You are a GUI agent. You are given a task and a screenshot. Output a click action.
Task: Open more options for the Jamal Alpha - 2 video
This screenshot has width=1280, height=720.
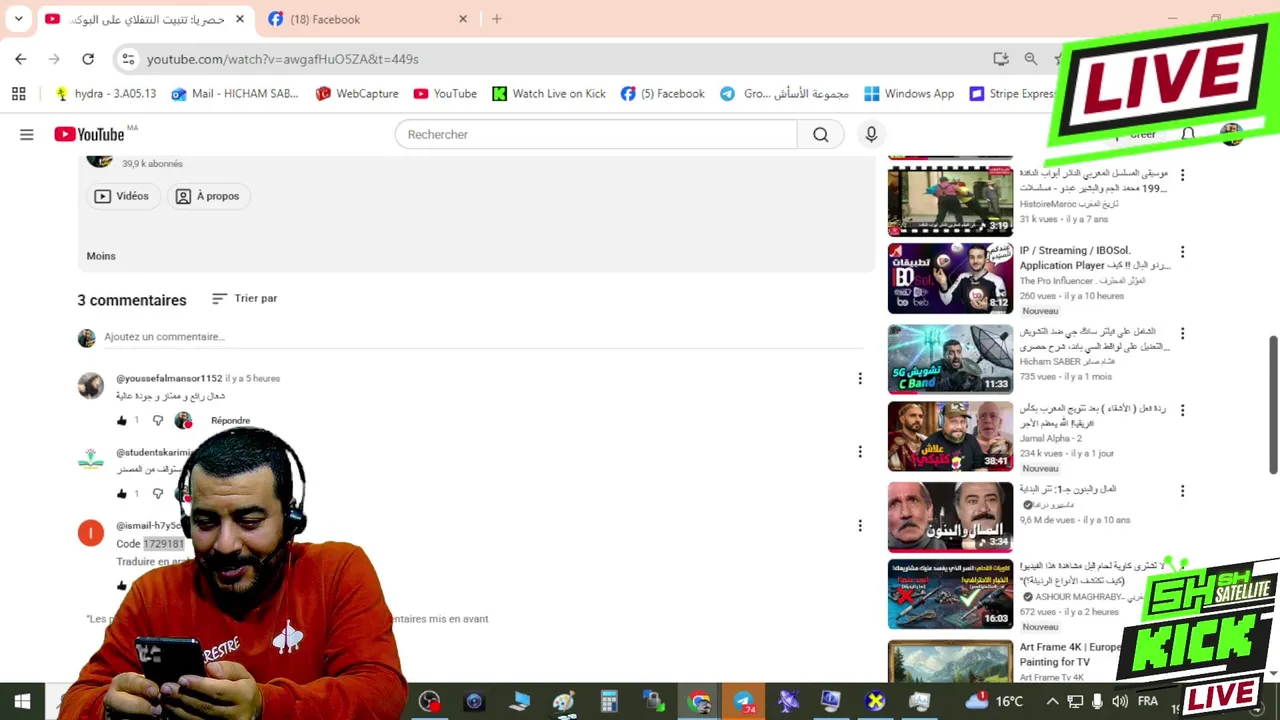(1182, 411)
